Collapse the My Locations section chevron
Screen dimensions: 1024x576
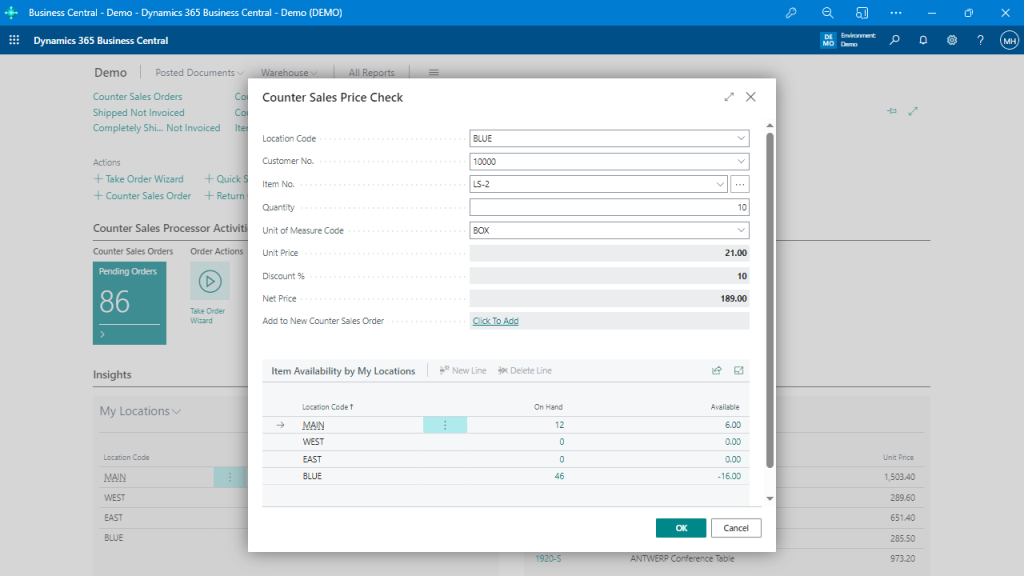(177, 411)
